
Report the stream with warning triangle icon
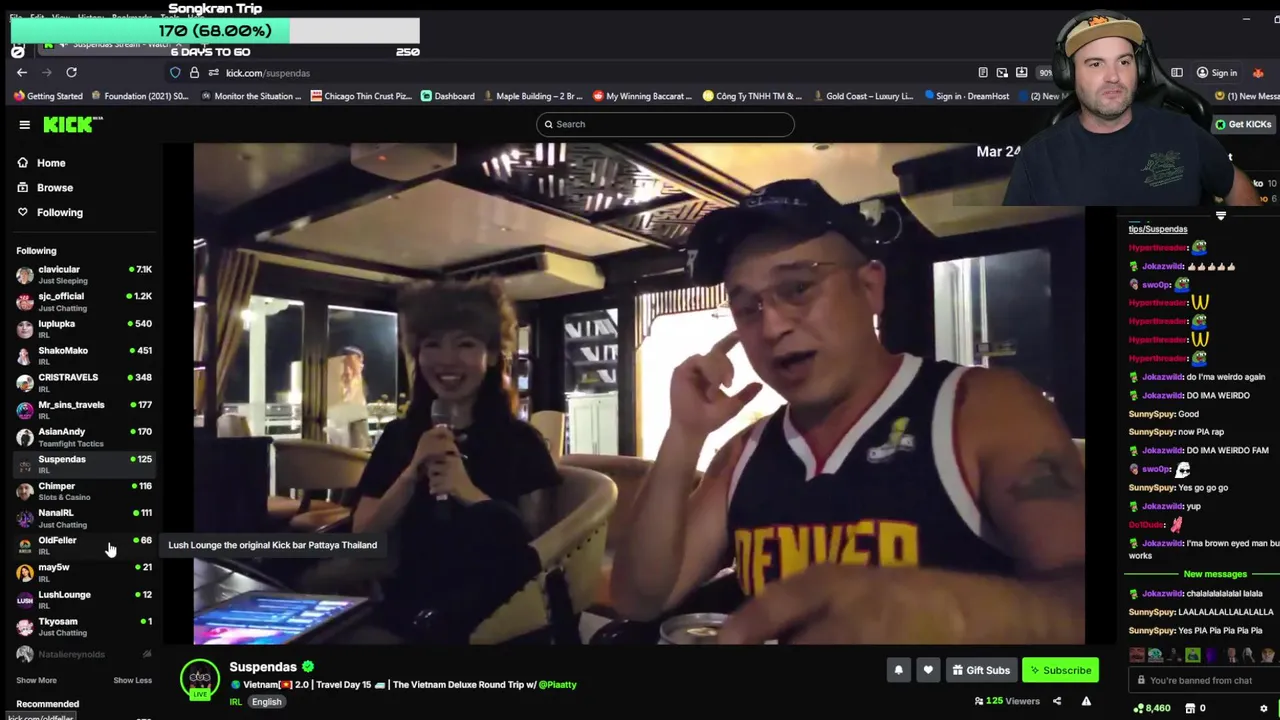pyautogui.click(x=1086, y=701)
